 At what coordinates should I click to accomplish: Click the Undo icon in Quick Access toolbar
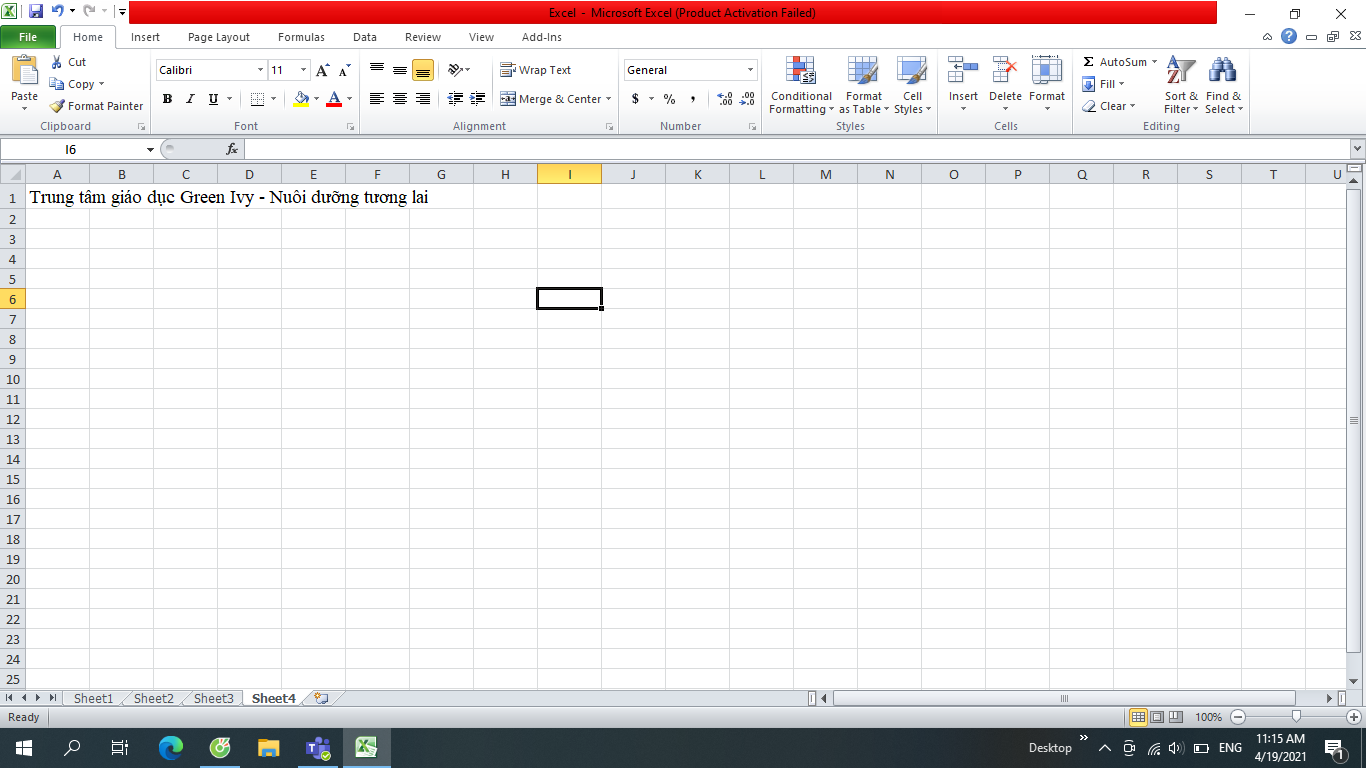[x=57, y=12]
